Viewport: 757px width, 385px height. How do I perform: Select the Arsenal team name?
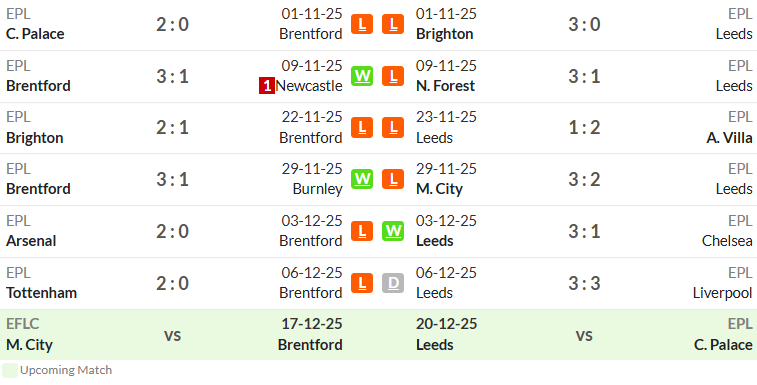31,241
